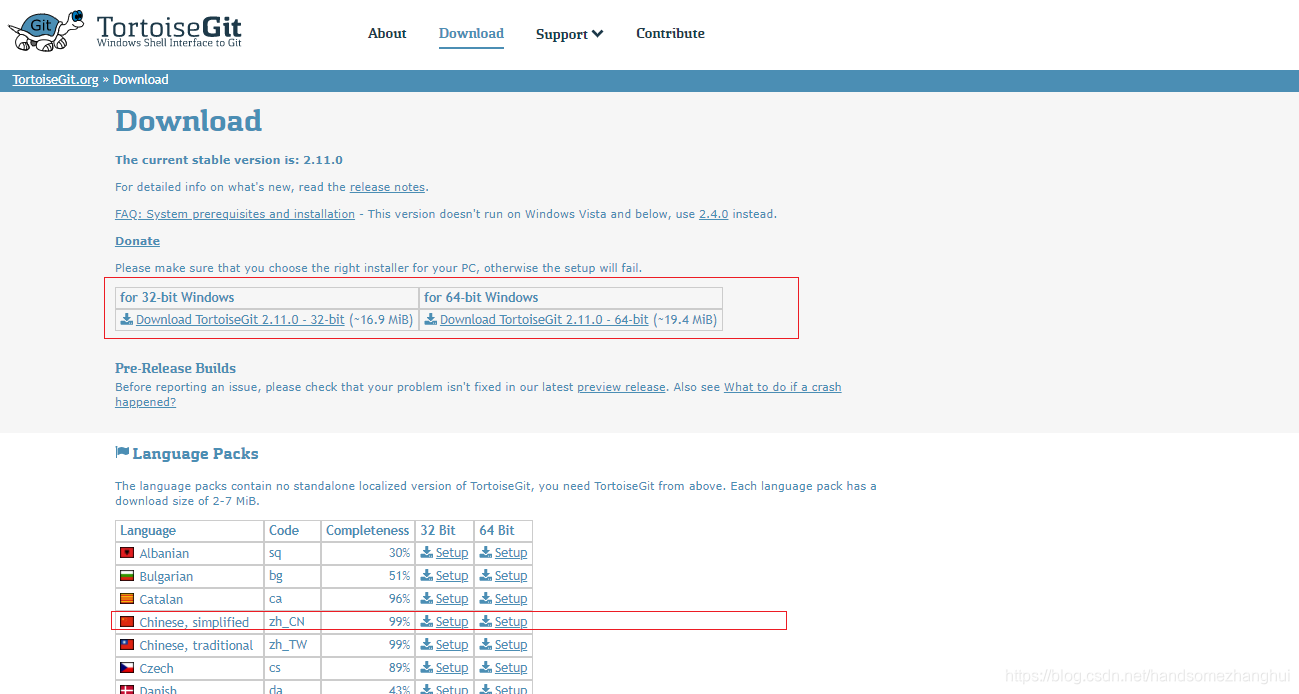Click Czech 32 Bit download icon
This screenshot has width=1299, height=694.
point(427,668)
